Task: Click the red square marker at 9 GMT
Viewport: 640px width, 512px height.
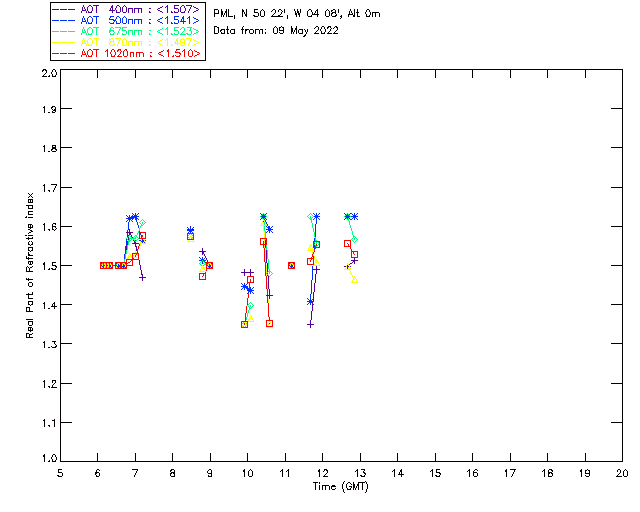Action: 209,265
